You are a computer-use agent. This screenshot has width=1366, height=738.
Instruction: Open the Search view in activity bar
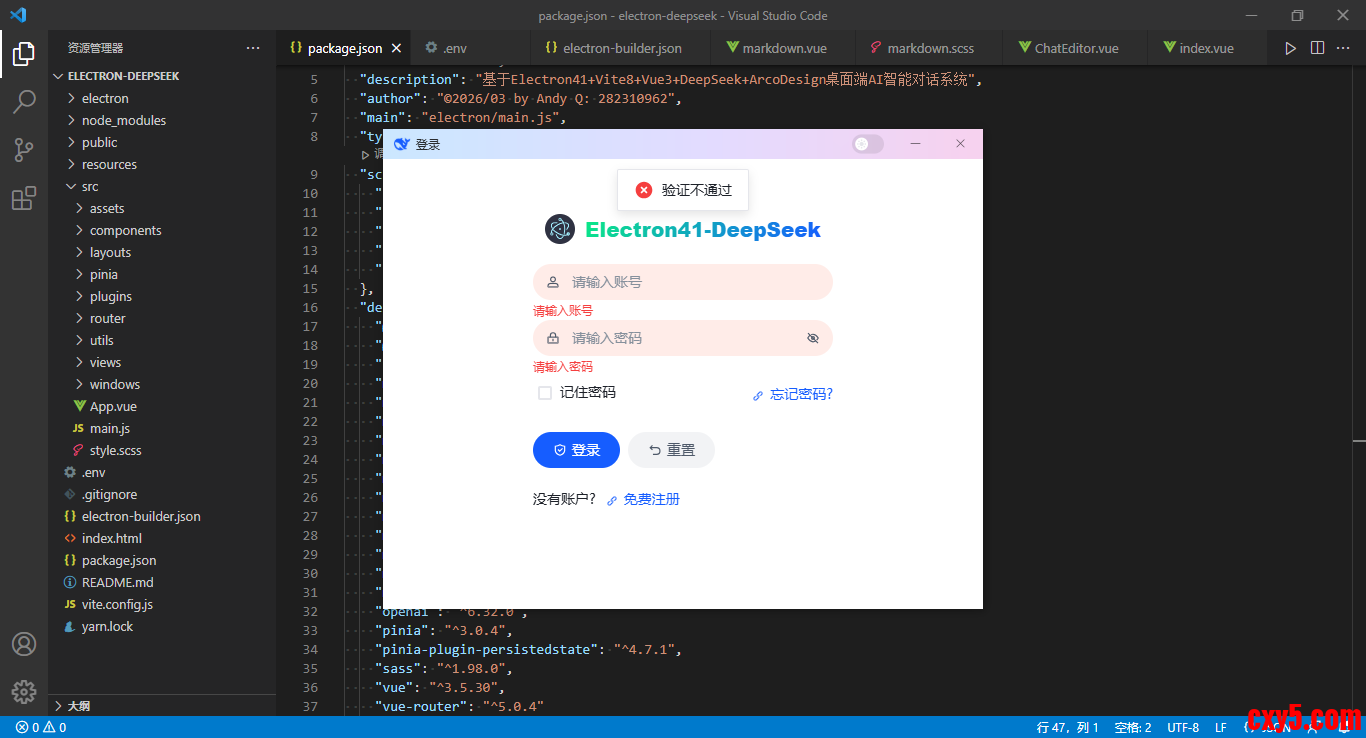[24, 101]
